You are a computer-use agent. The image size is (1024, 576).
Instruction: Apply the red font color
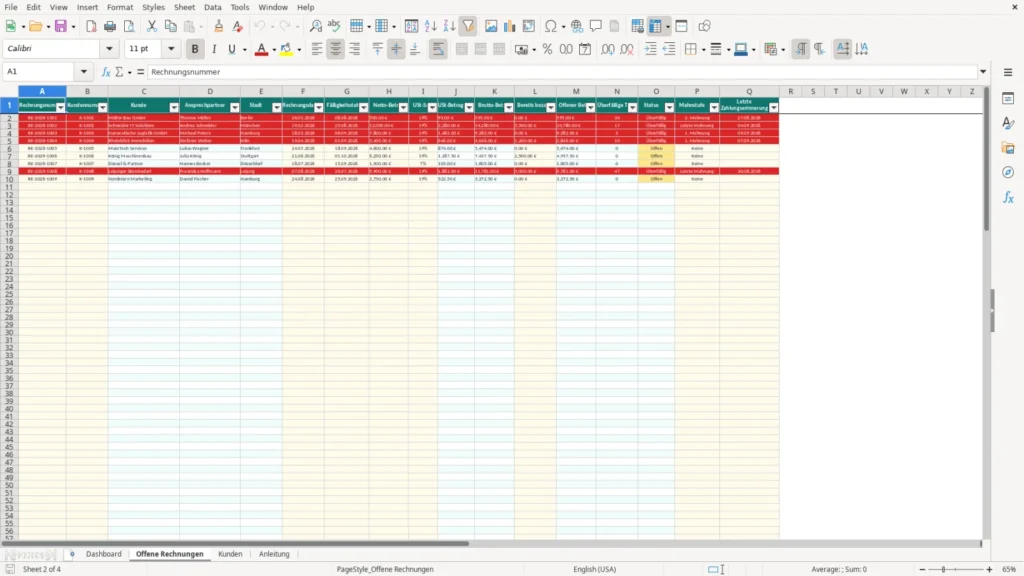pyautogui.click(x=261, y=49)
